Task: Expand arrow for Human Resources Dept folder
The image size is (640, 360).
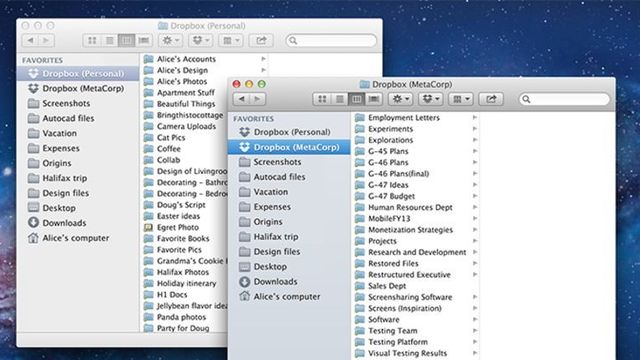Action: [x=475, y=207]
